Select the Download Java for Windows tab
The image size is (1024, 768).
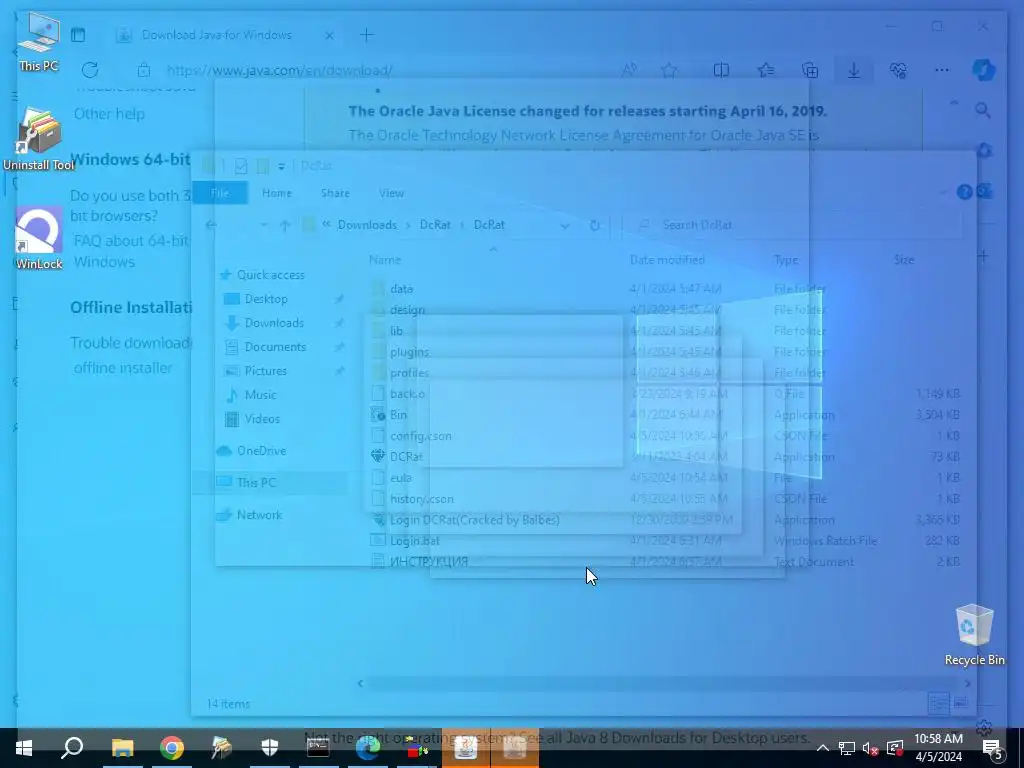point(225,35)
